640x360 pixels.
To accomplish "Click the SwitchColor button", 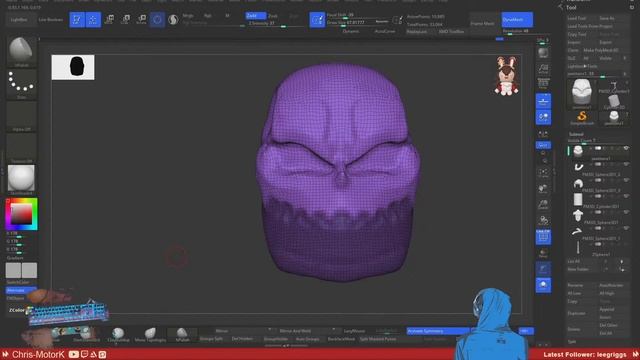I will [x=18, y=282].
